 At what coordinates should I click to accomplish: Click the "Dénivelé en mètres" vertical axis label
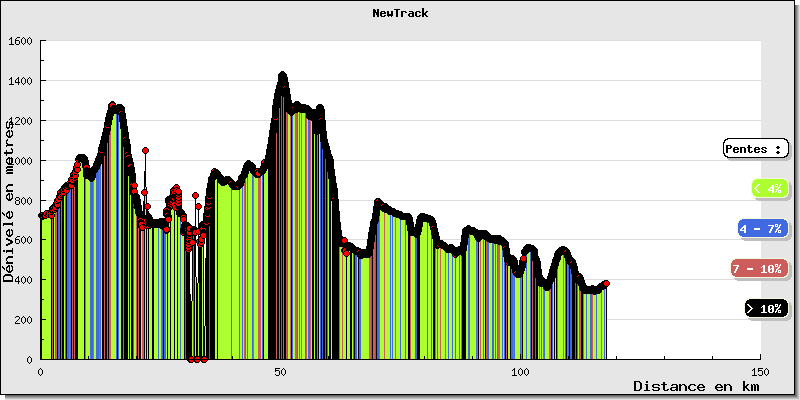pyautogui.click(x=9, y=200)
